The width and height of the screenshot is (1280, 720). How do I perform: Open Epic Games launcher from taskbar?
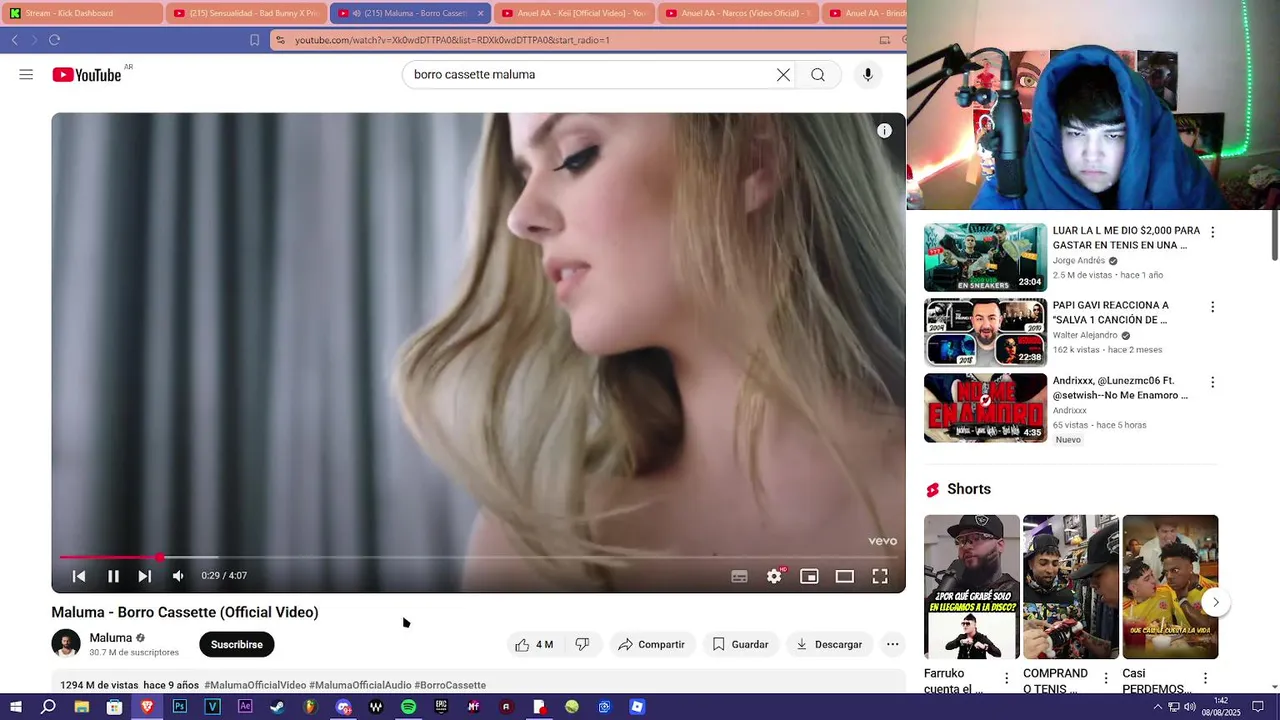(x=441, y=707)
